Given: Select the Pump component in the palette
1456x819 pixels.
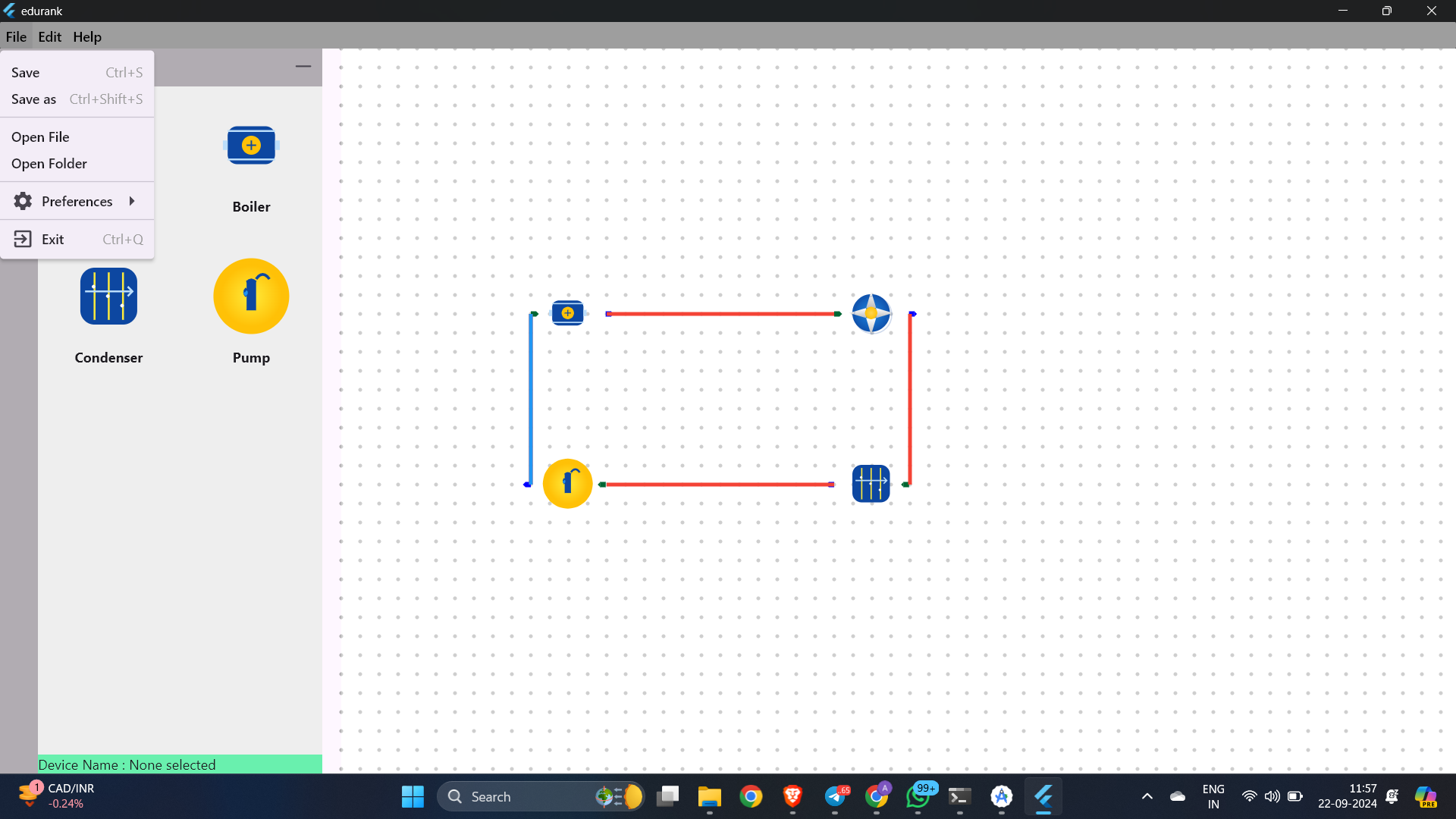Looking at the screenshot, I should pyautogui.click(x=251, y=297).
